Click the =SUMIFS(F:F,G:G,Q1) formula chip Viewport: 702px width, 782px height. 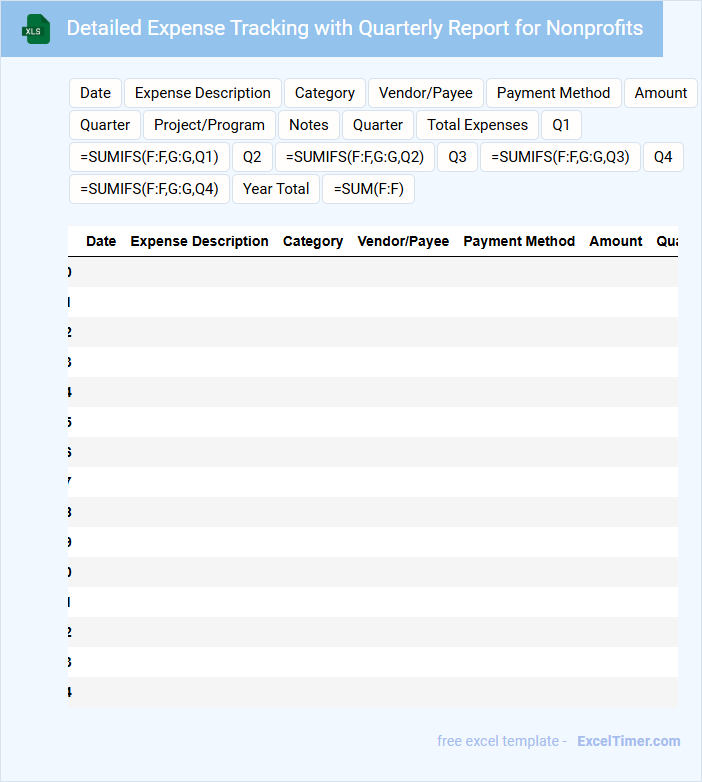click(x=149, y=157)
